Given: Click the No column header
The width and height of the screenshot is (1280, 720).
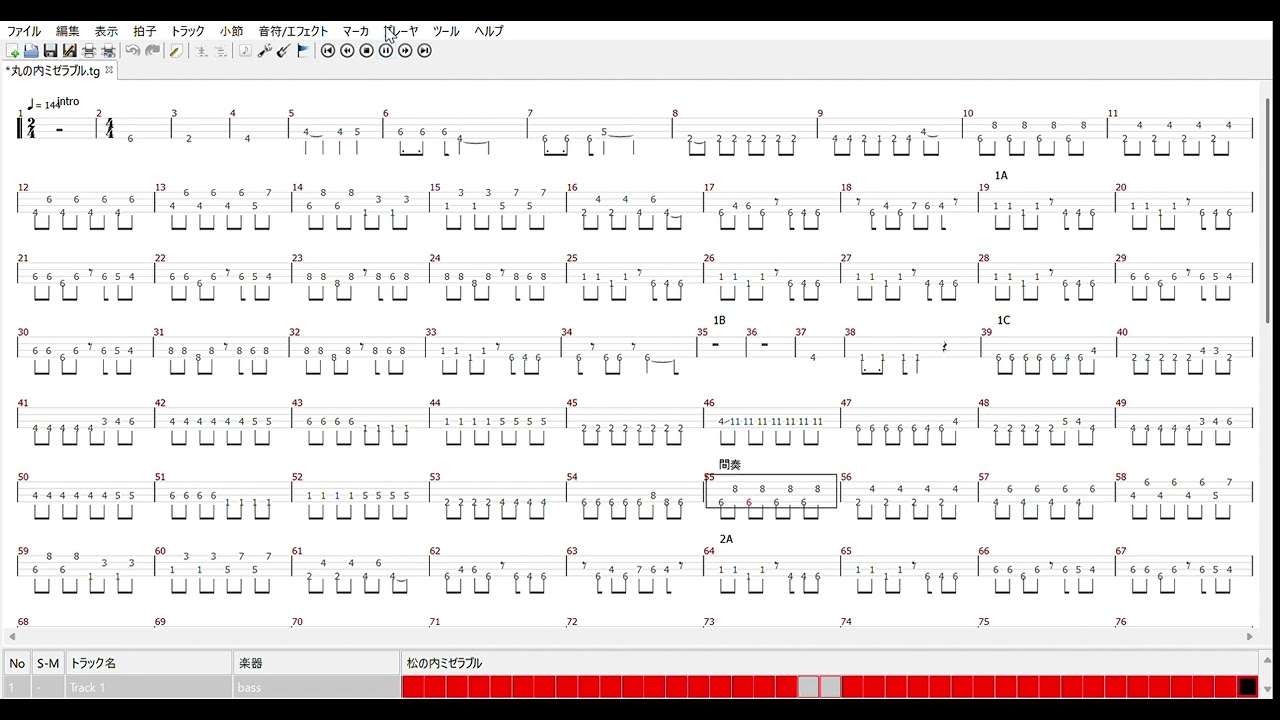Looking at the screenshot, I should click(x=17, y=663).
